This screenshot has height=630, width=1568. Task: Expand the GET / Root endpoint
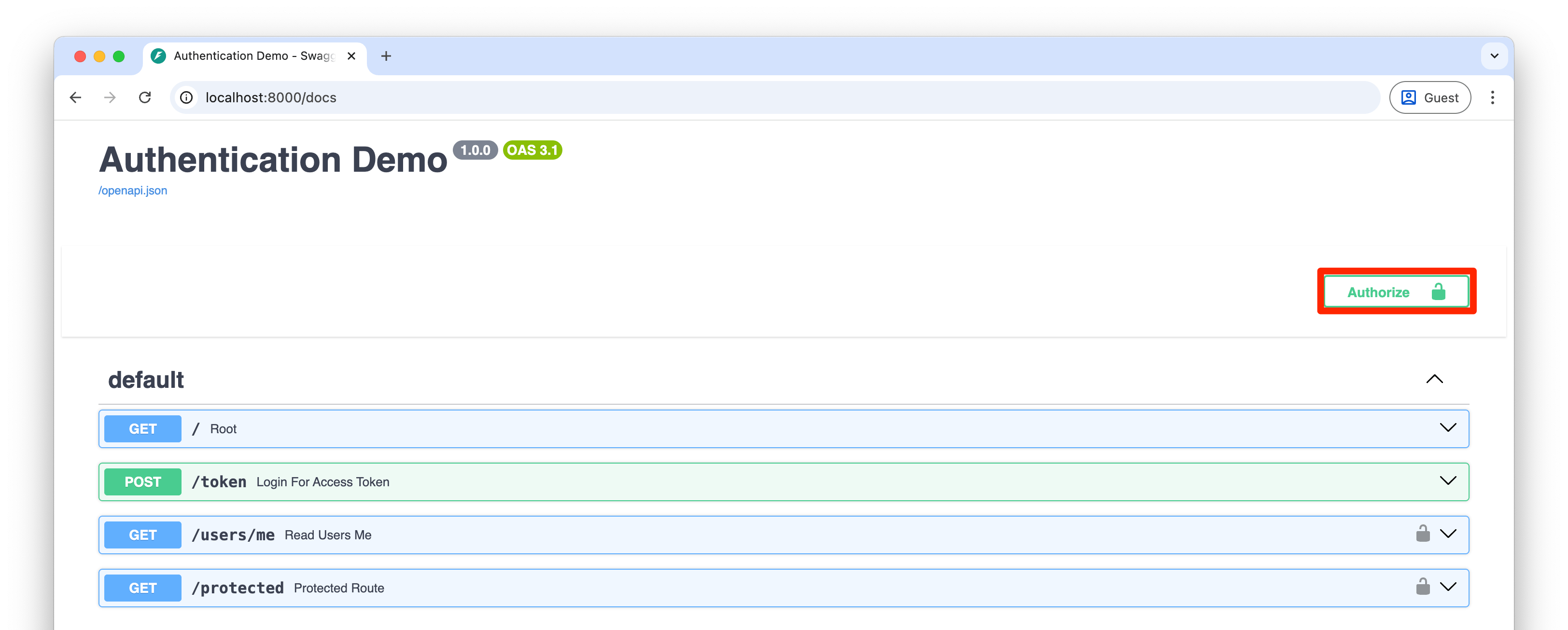(x=1448, y=428)
